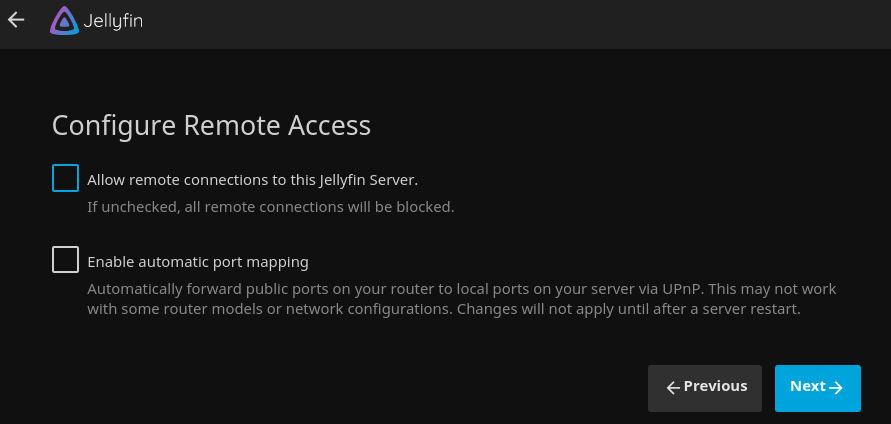Proceed with the blue Next button
Image resolution: width=891 pixels, height=424 pixels.
[817, 388]
